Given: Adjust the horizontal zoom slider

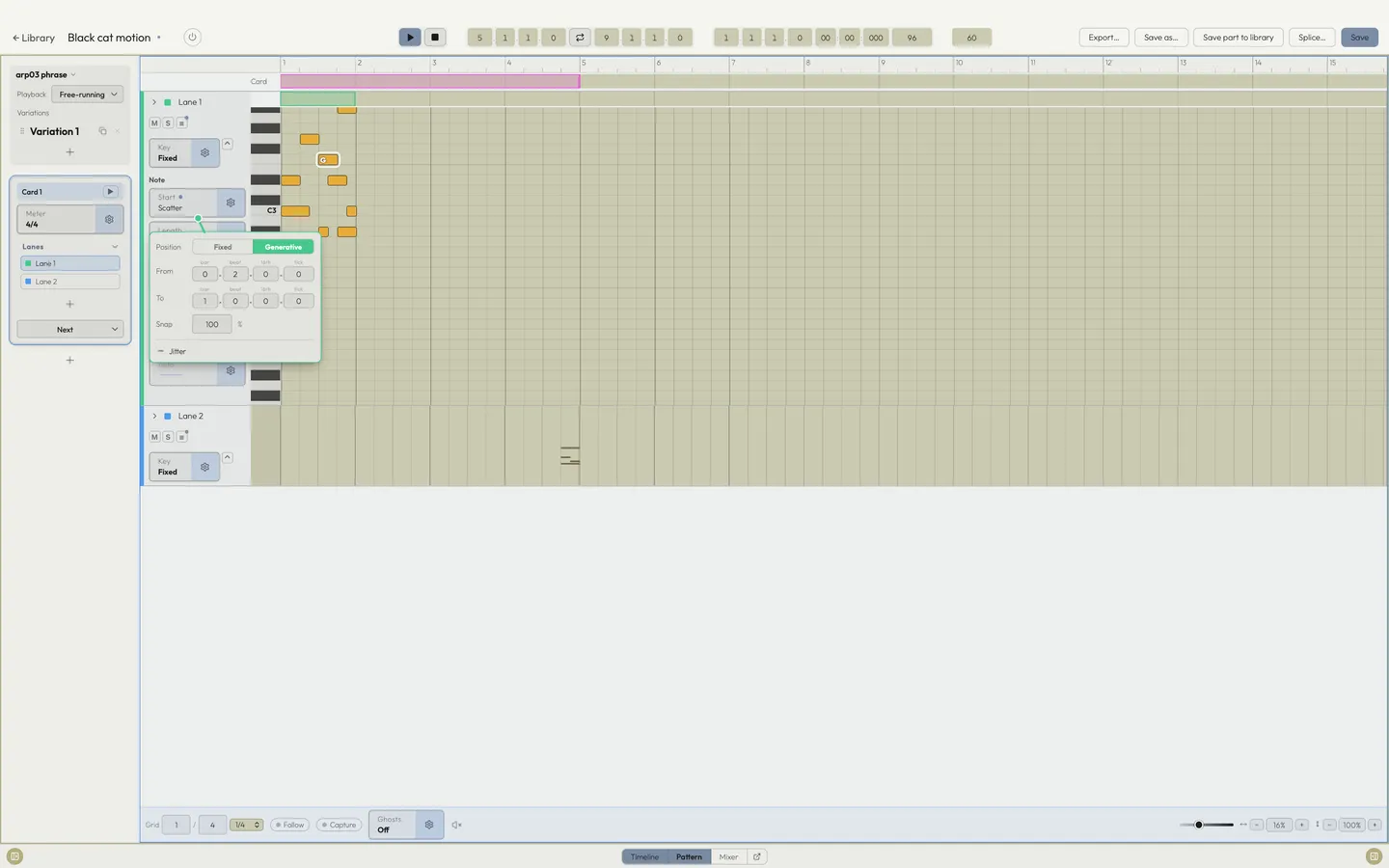Looking at the screenshot, I should click(1206, 825).
